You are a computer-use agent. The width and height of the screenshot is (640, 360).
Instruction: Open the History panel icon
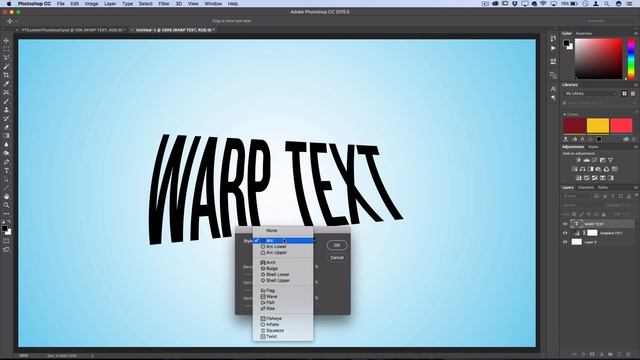[x=553, y=39]
